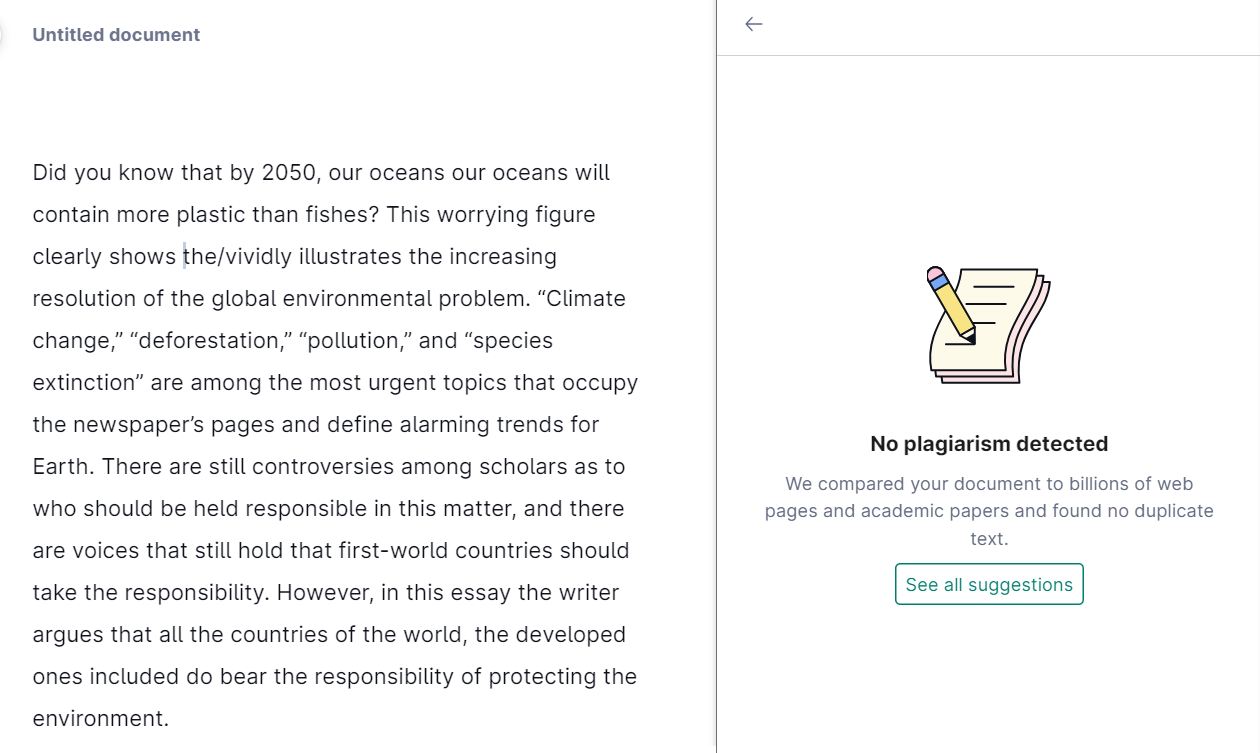The width and height of the screenshot is (1260, 753).
Task: Click the Untitled document title field
Action: pos(116,35)
